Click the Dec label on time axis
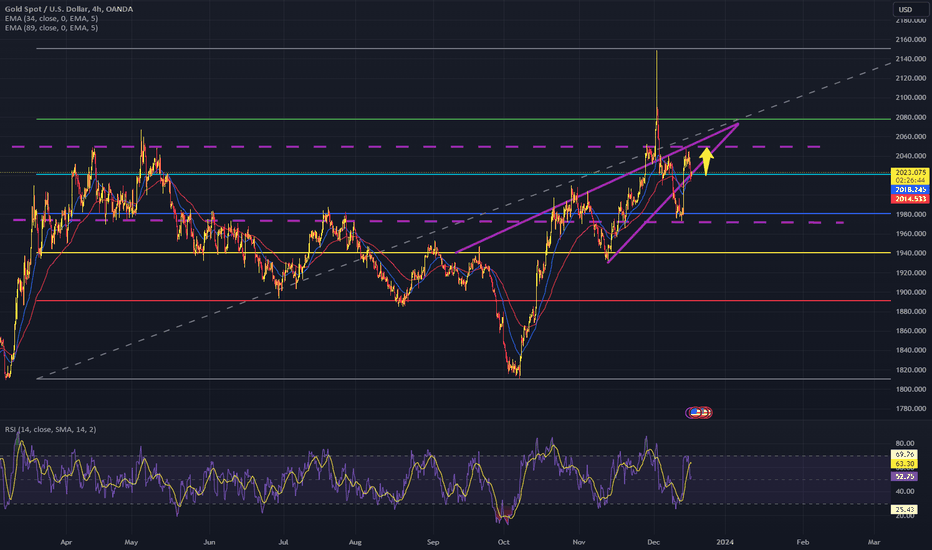 pyautogui.click(x=654, y=542)
